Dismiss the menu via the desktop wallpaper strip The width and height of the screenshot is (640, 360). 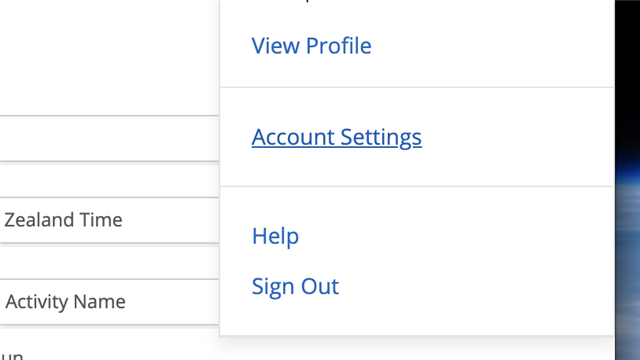pyautogui.click(x=627, y=180)
